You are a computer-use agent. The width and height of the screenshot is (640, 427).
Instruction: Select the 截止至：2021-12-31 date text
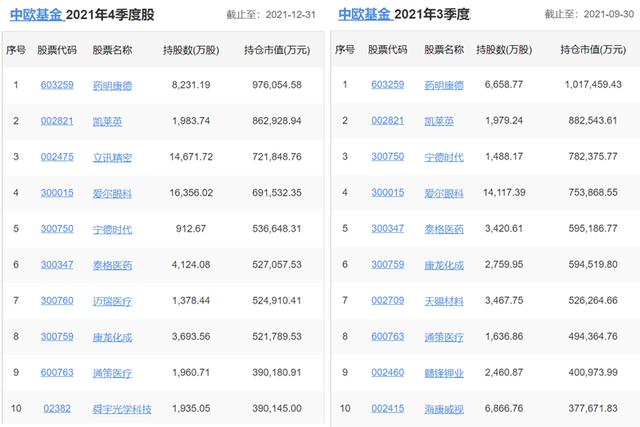[x=271, y=15]
